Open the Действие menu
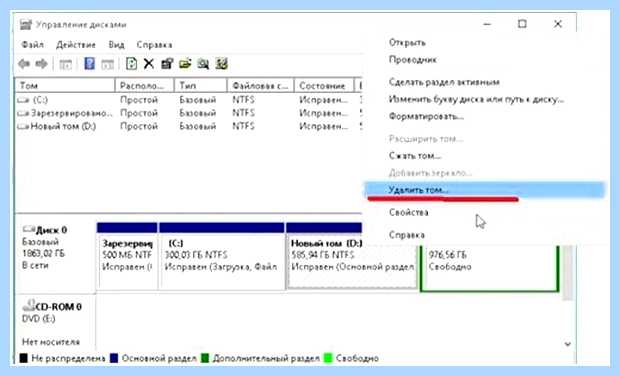 point(76,45)
